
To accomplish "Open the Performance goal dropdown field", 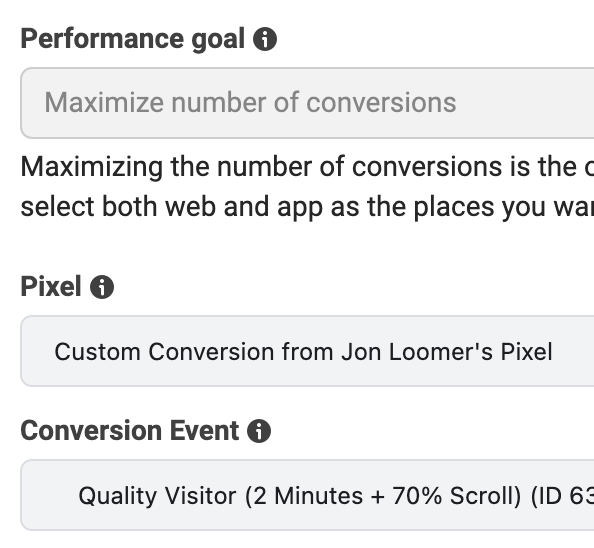I will 307,103.
